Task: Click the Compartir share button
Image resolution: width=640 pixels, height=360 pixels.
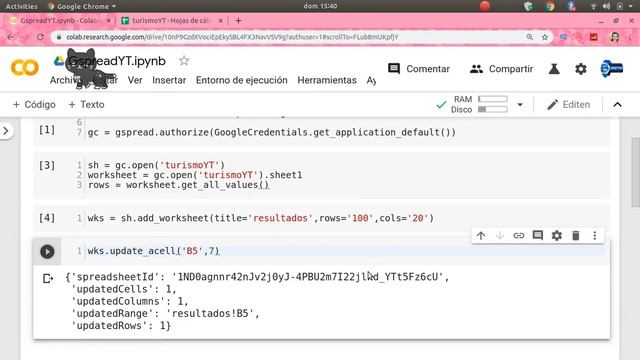Action: click(x=501, y=69)
